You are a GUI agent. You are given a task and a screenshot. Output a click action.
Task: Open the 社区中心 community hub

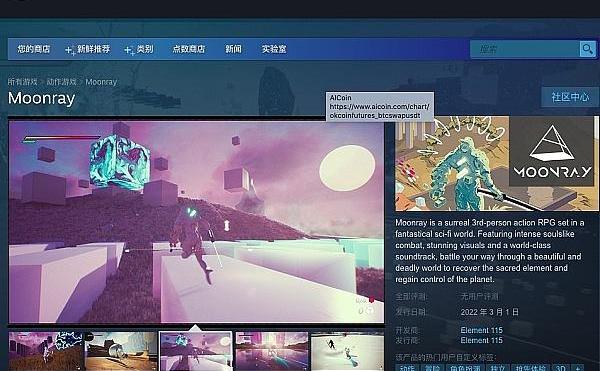click(x=570, y=97)
